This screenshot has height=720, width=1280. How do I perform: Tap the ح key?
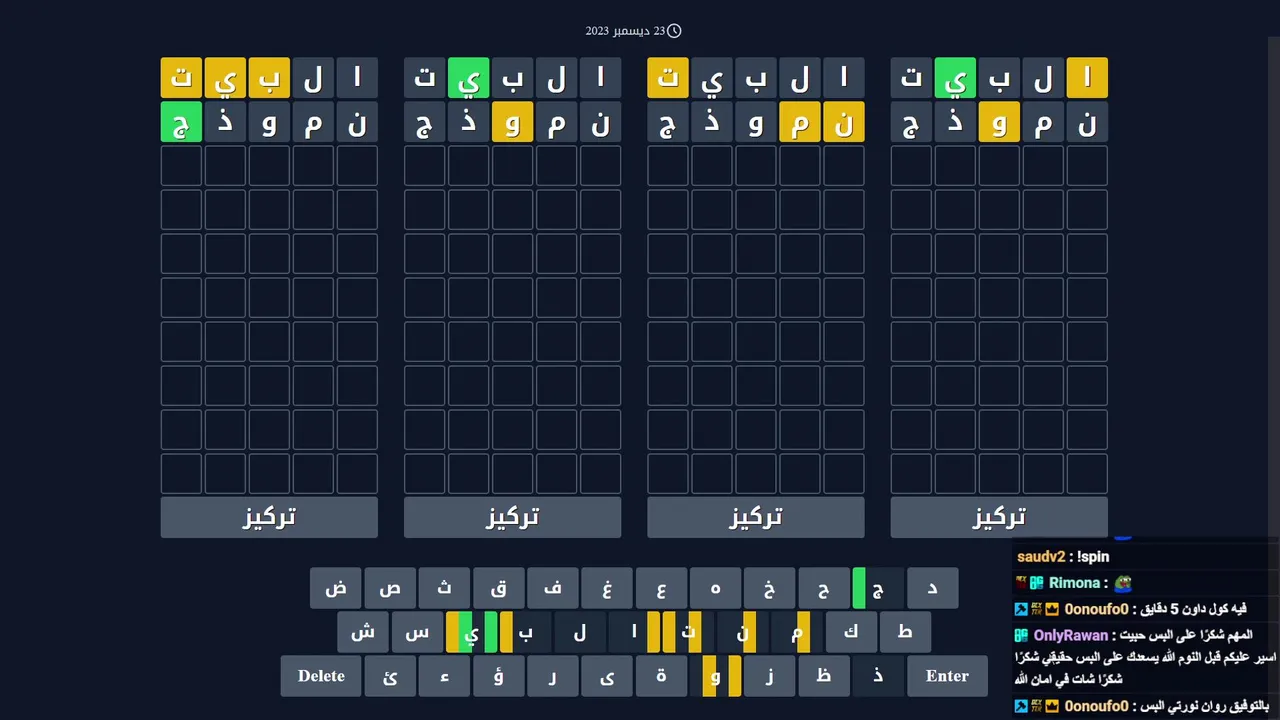tap(823, 588)
